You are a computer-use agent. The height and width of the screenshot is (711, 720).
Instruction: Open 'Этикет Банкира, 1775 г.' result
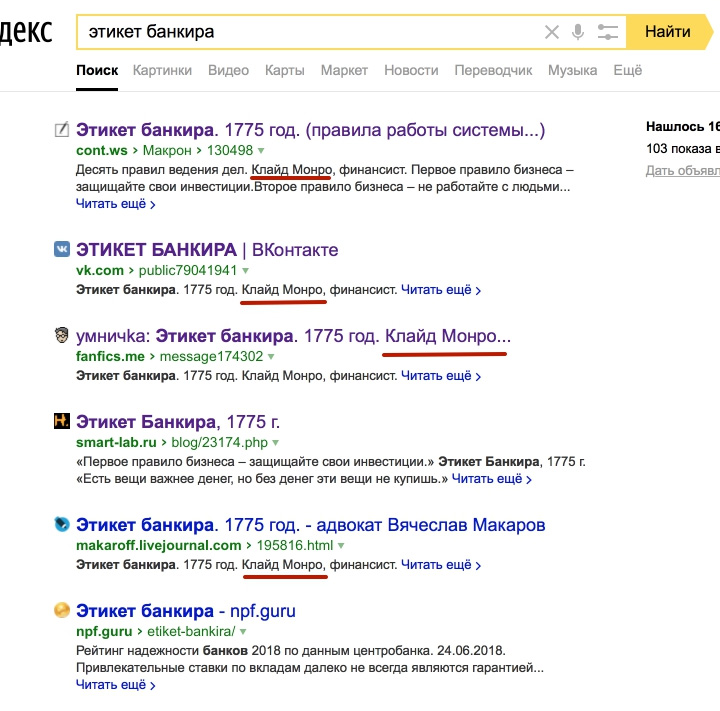click(x=178, y=422)
